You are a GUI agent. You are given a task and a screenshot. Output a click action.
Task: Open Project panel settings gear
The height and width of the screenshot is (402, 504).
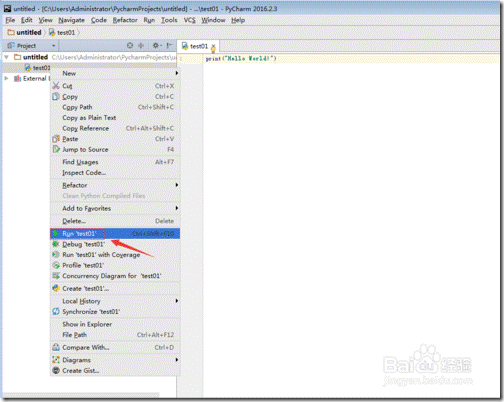tap(157, 46)
